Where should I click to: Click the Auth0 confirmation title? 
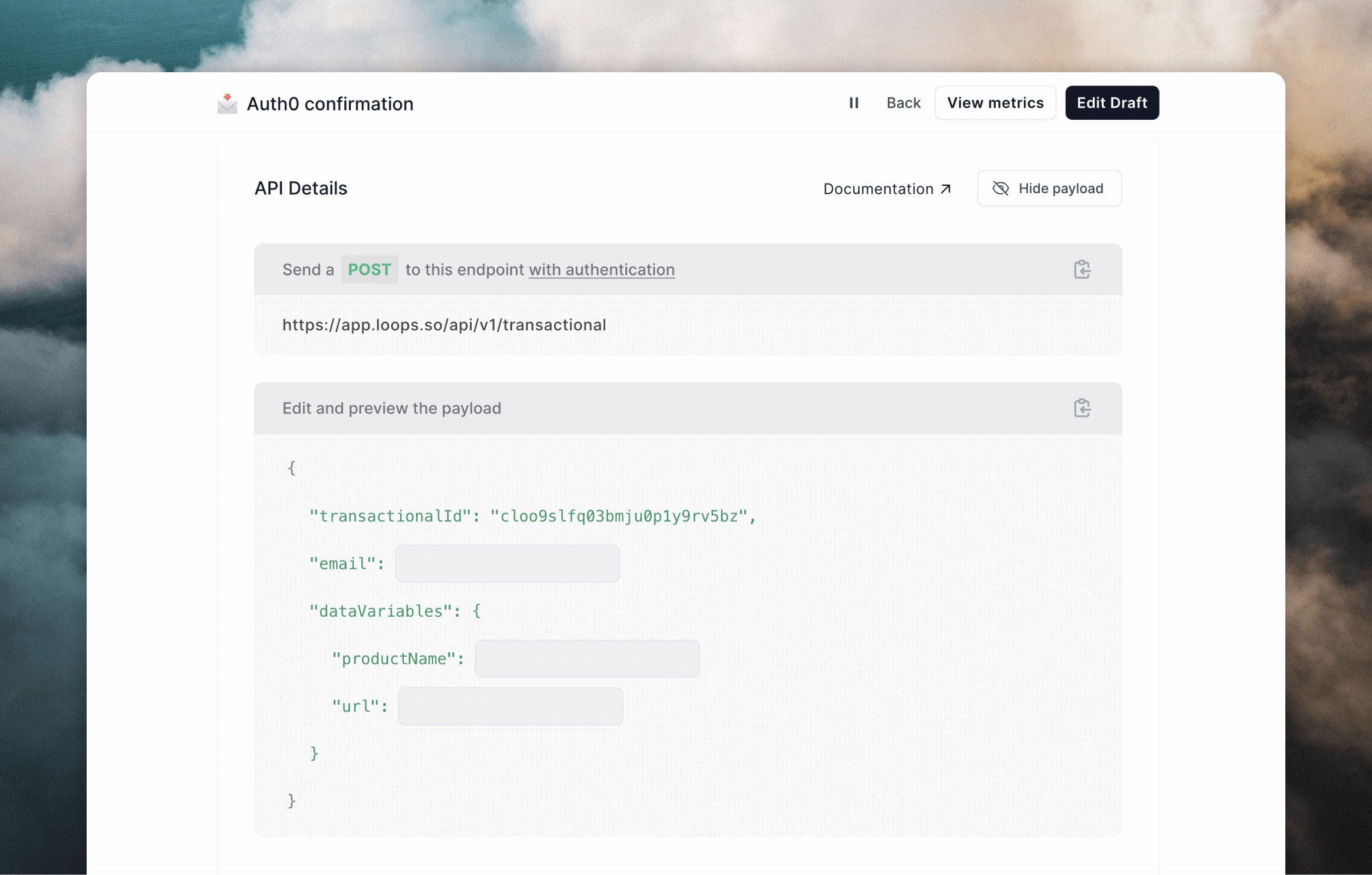[330, 104]
